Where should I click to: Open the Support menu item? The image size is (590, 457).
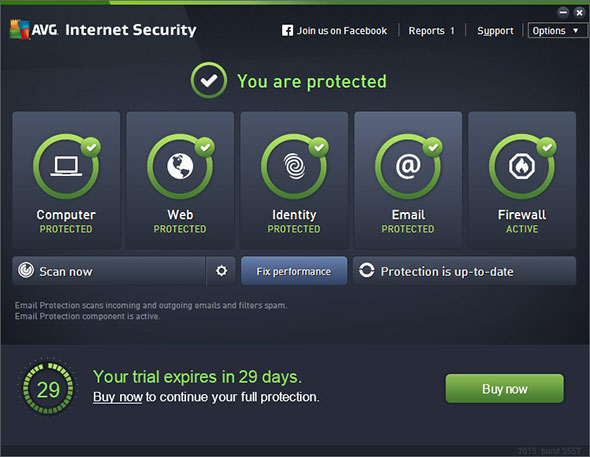click(495, 30)
